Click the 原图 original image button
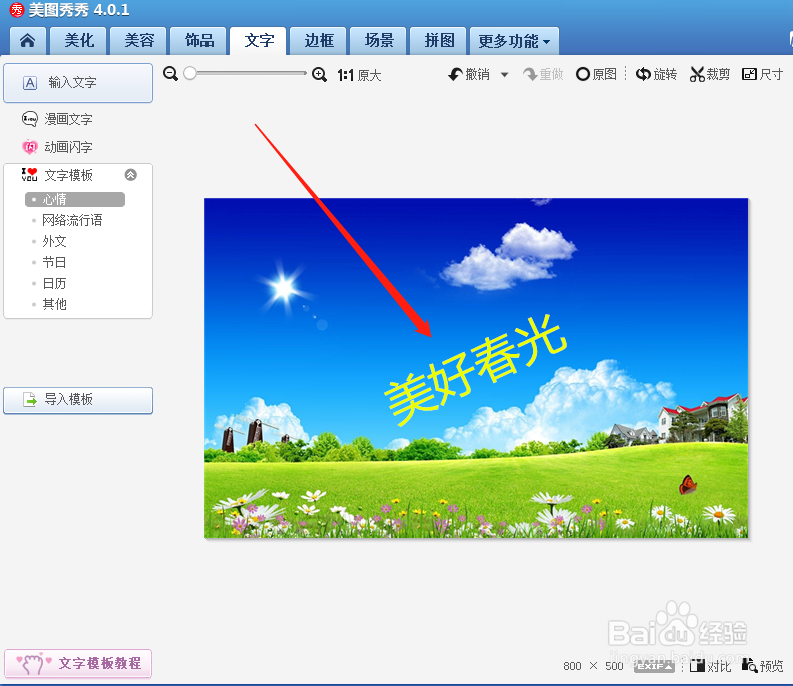Viewport: 793px width, 686px height. point(596,74)
